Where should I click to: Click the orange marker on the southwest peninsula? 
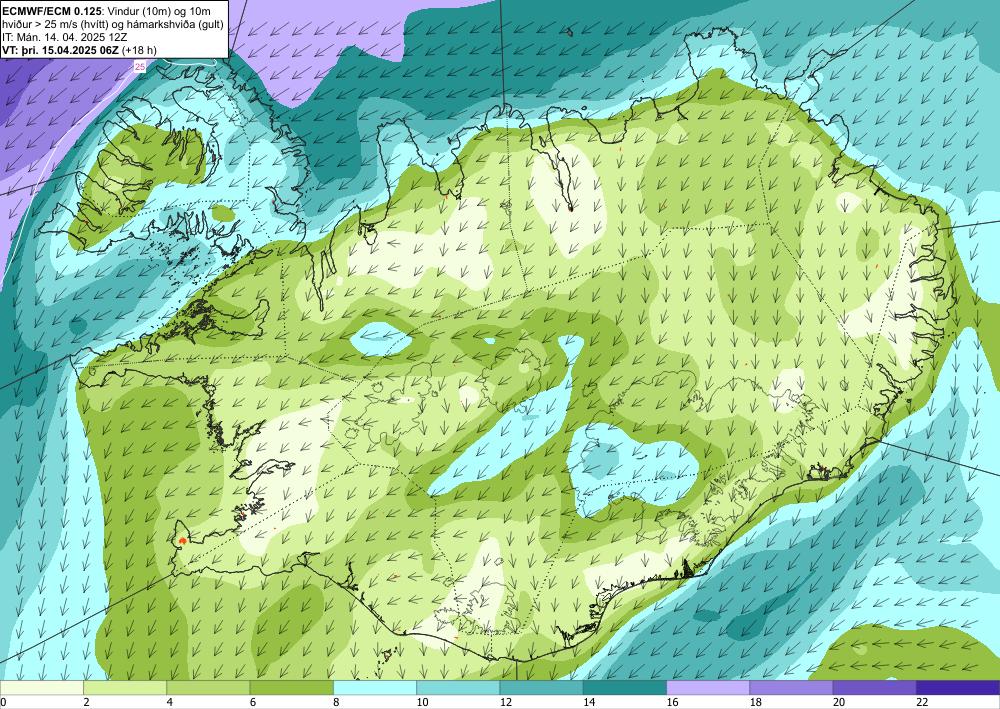coord(182,540)
